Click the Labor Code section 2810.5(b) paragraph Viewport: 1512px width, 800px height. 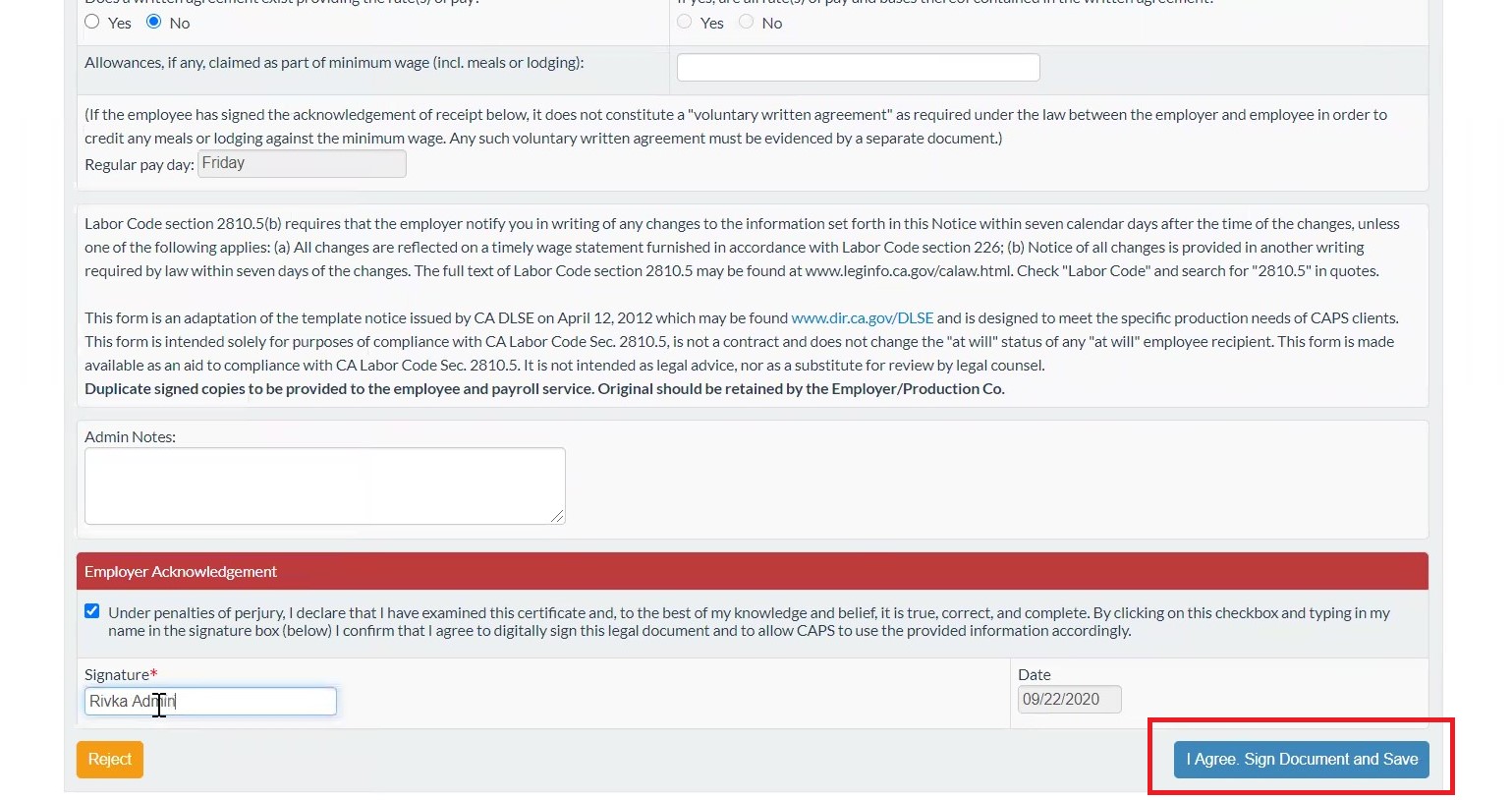click(742, 247)
